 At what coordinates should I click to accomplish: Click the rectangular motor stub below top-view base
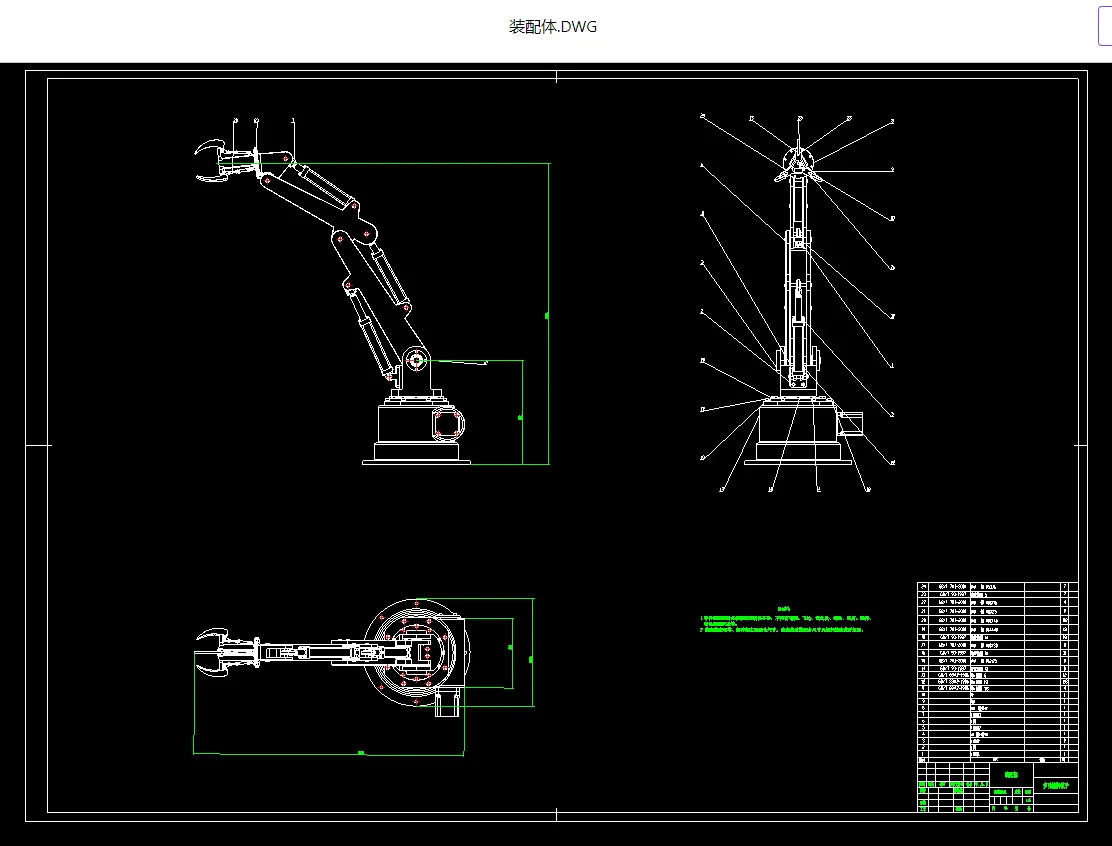click(447, 702)
